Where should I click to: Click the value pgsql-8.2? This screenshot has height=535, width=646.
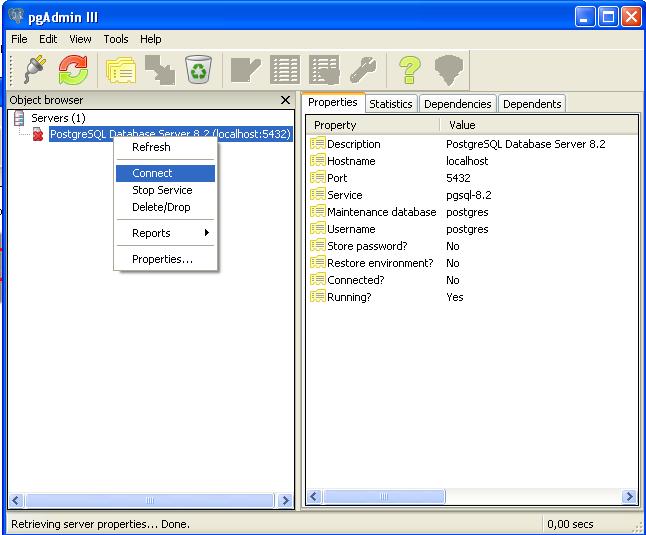coord(469,195)
